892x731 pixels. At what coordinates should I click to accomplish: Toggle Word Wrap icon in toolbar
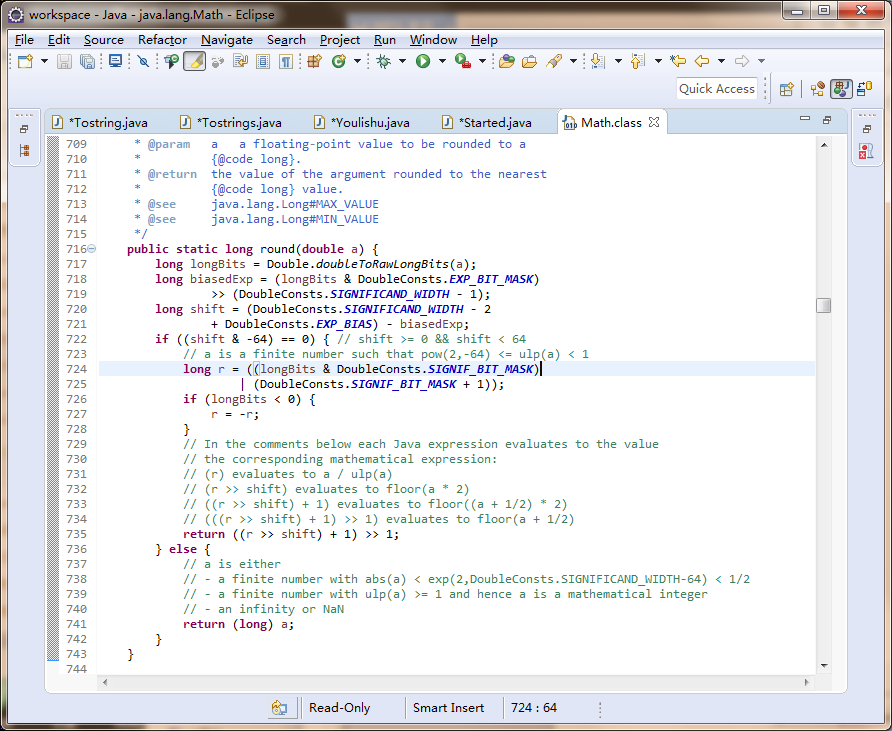tap(241, 61)
